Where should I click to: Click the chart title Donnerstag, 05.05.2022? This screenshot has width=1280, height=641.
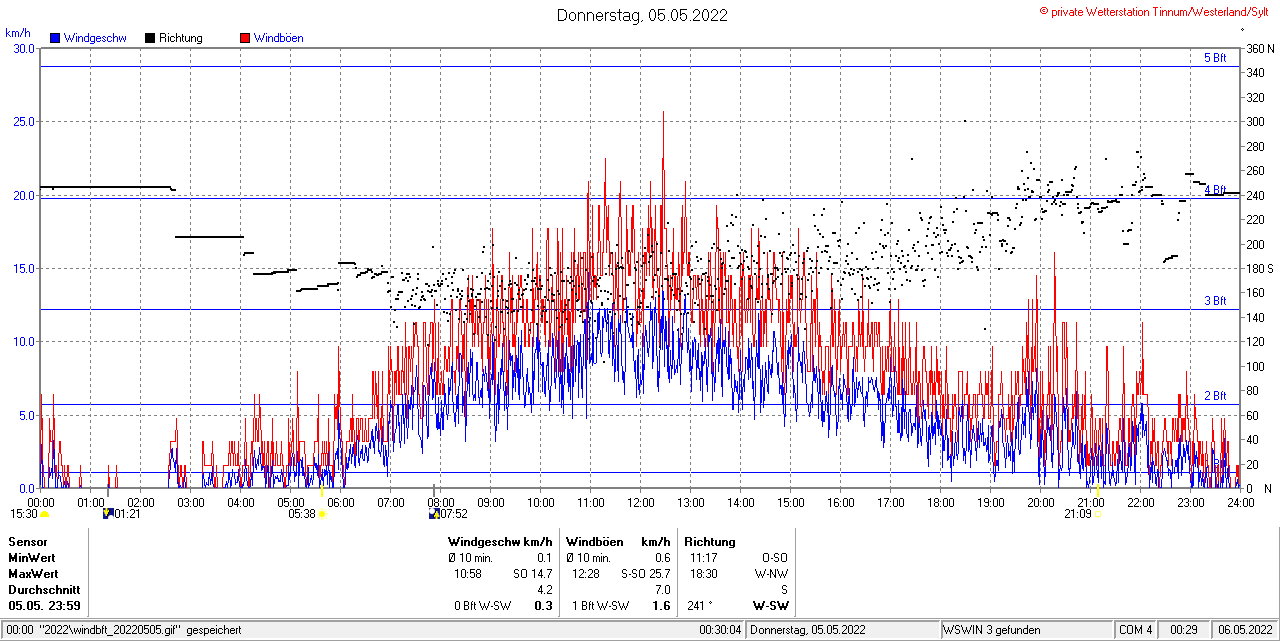[x=642, y=15]
